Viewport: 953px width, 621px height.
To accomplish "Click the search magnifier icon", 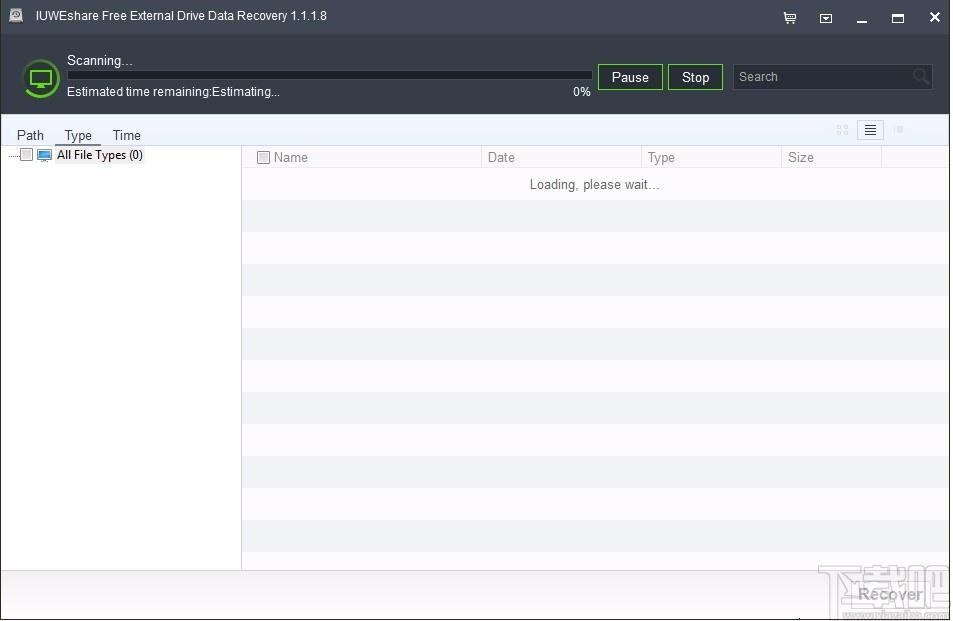I will pos(921,77).
